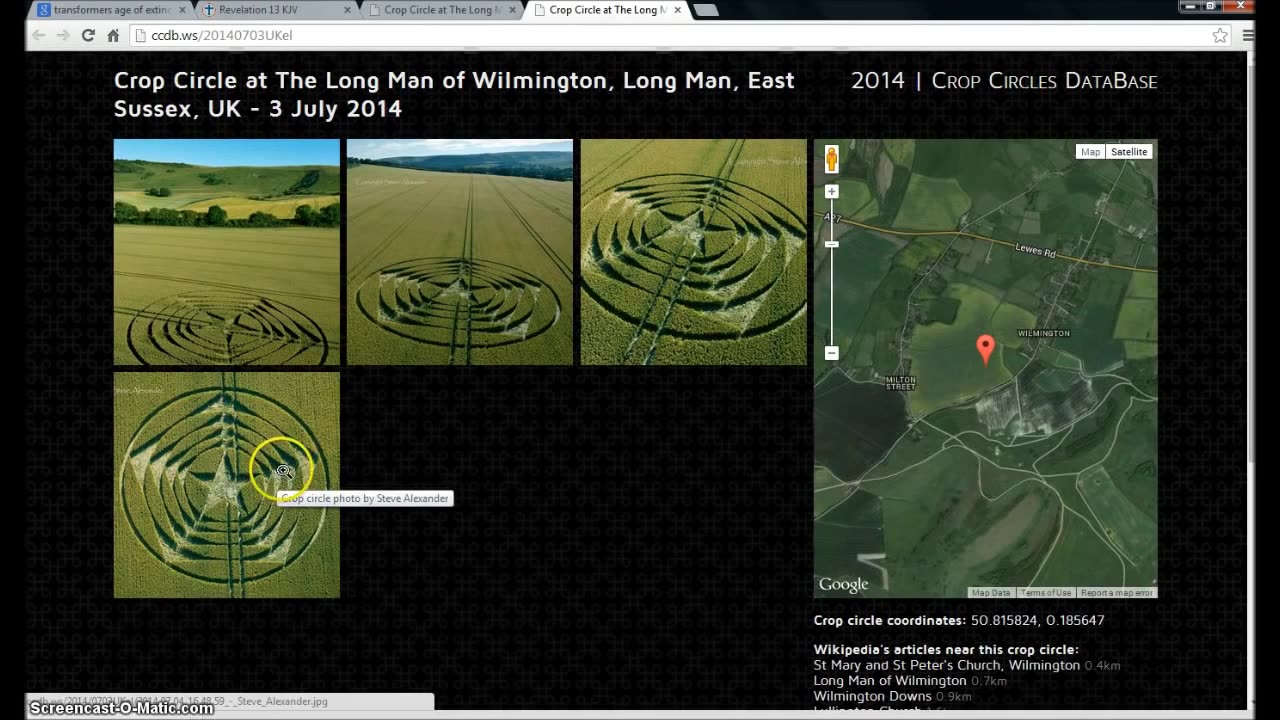Open St Mary and St Peter's Church article
Screen dimensions: 1280x720
(x=947, y=665)
